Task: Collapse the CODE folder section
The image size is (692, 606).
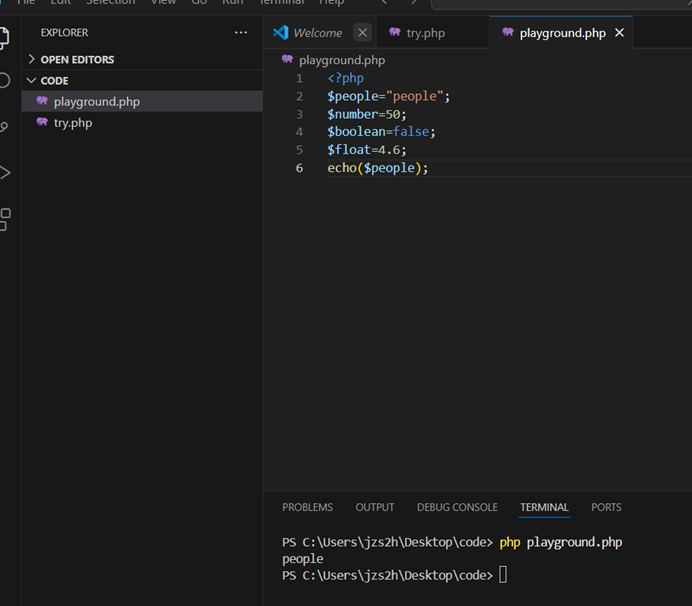Action: 142,80
